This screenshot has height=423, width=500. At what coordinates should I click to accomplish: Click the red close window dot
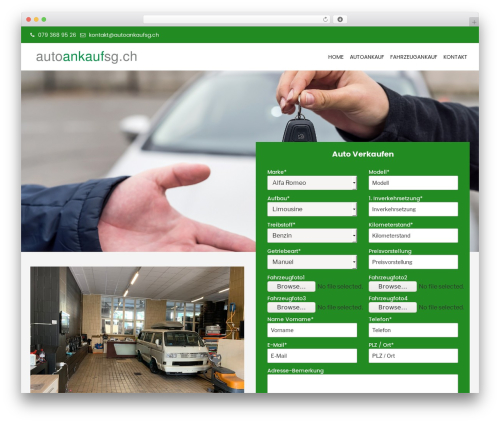click(x=29, y=19)
